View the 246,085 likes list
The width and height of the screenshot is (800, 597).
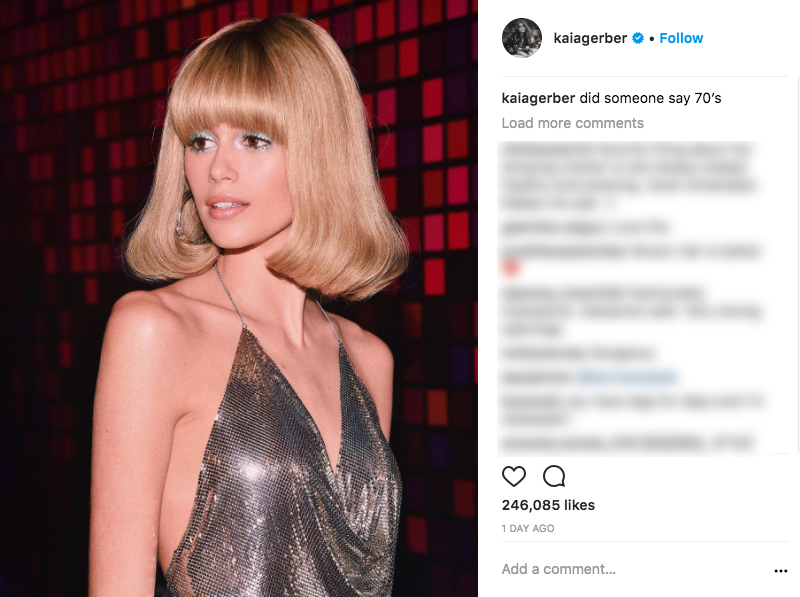click(548, 505)
